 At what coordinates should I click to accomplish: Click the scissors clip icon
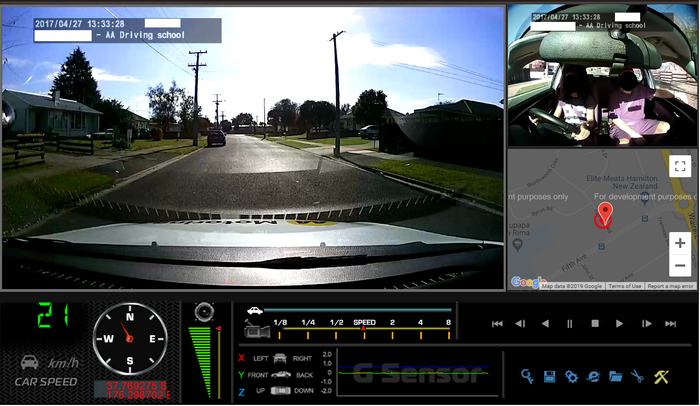638,377
